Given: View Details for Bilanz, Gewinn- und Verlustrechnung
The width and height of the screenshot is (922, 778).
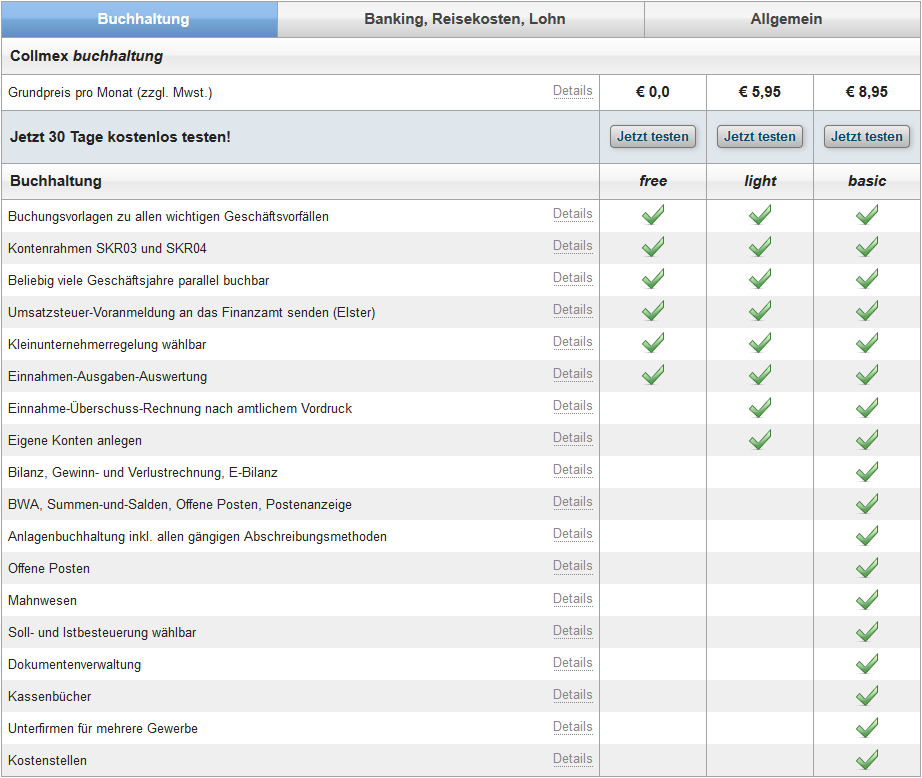Looking at the screenshot, I should 573,470.
